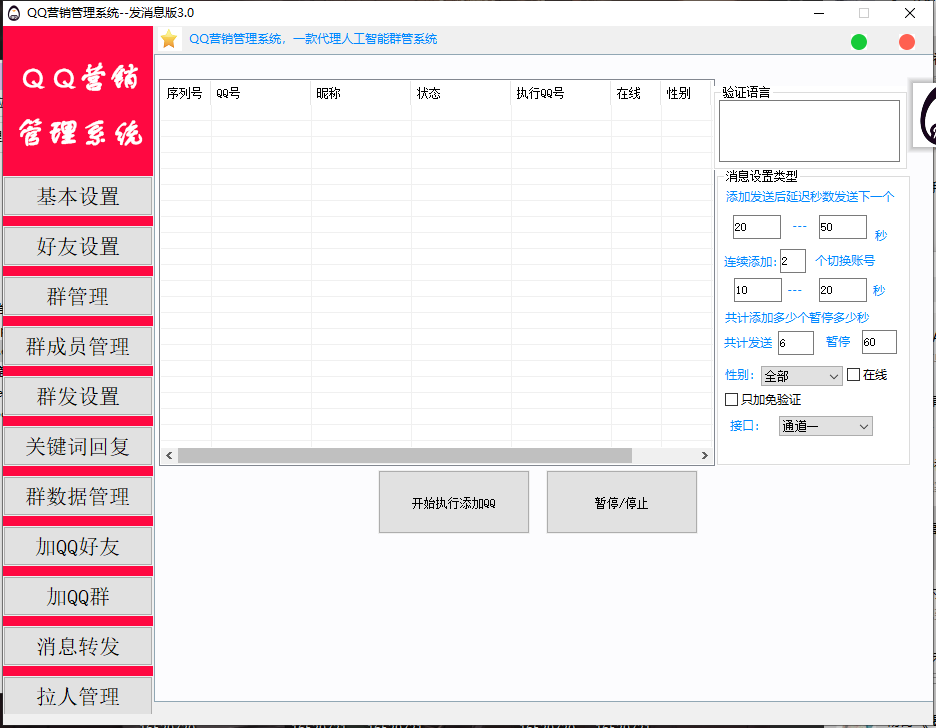Click 暂停 seconds field showing 60
The width and height of the screenshot is (936, 728).
(879, 342)
